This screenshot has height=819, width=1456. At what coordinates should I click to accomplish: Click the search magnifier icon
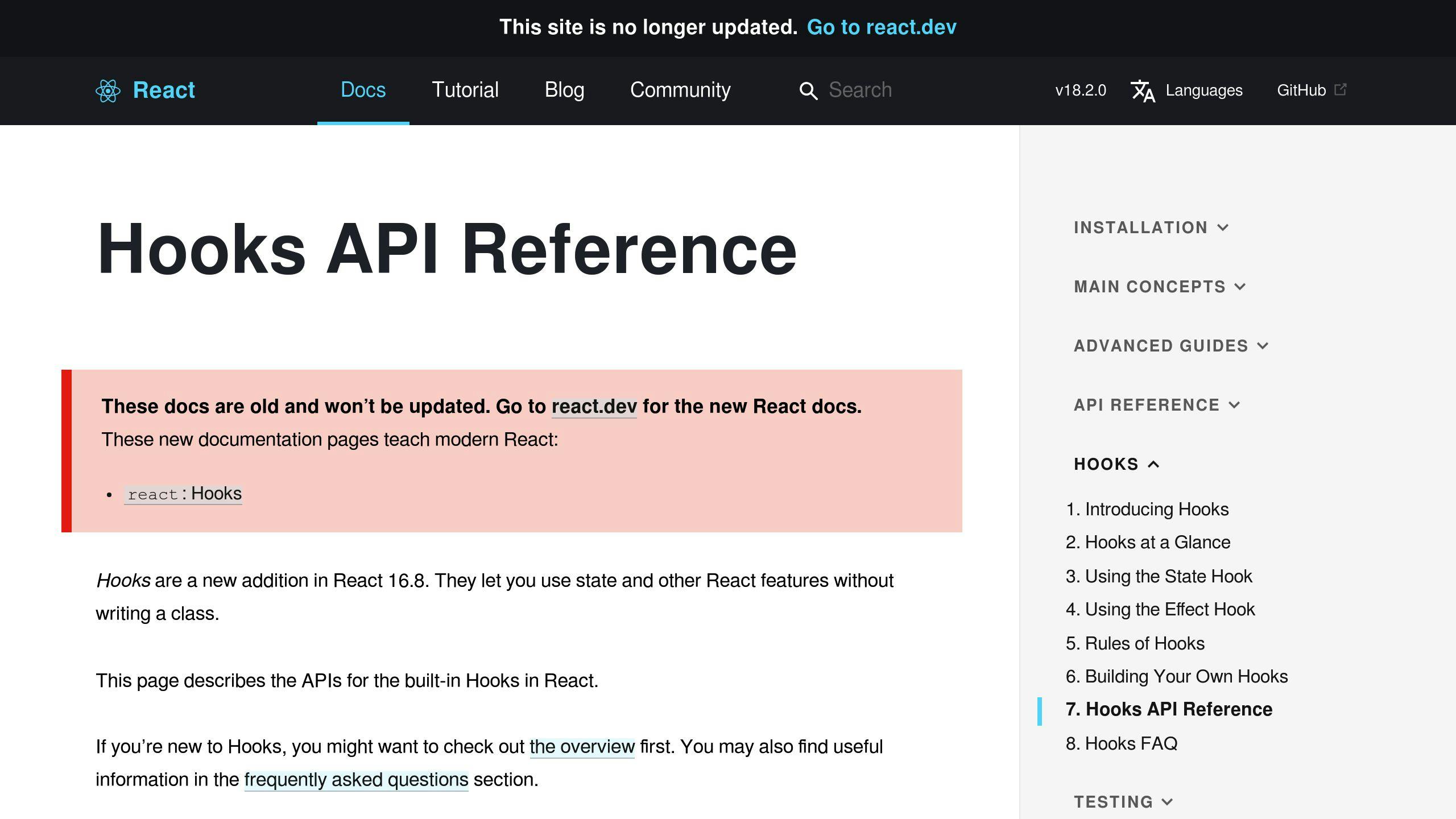coord(808,90)
